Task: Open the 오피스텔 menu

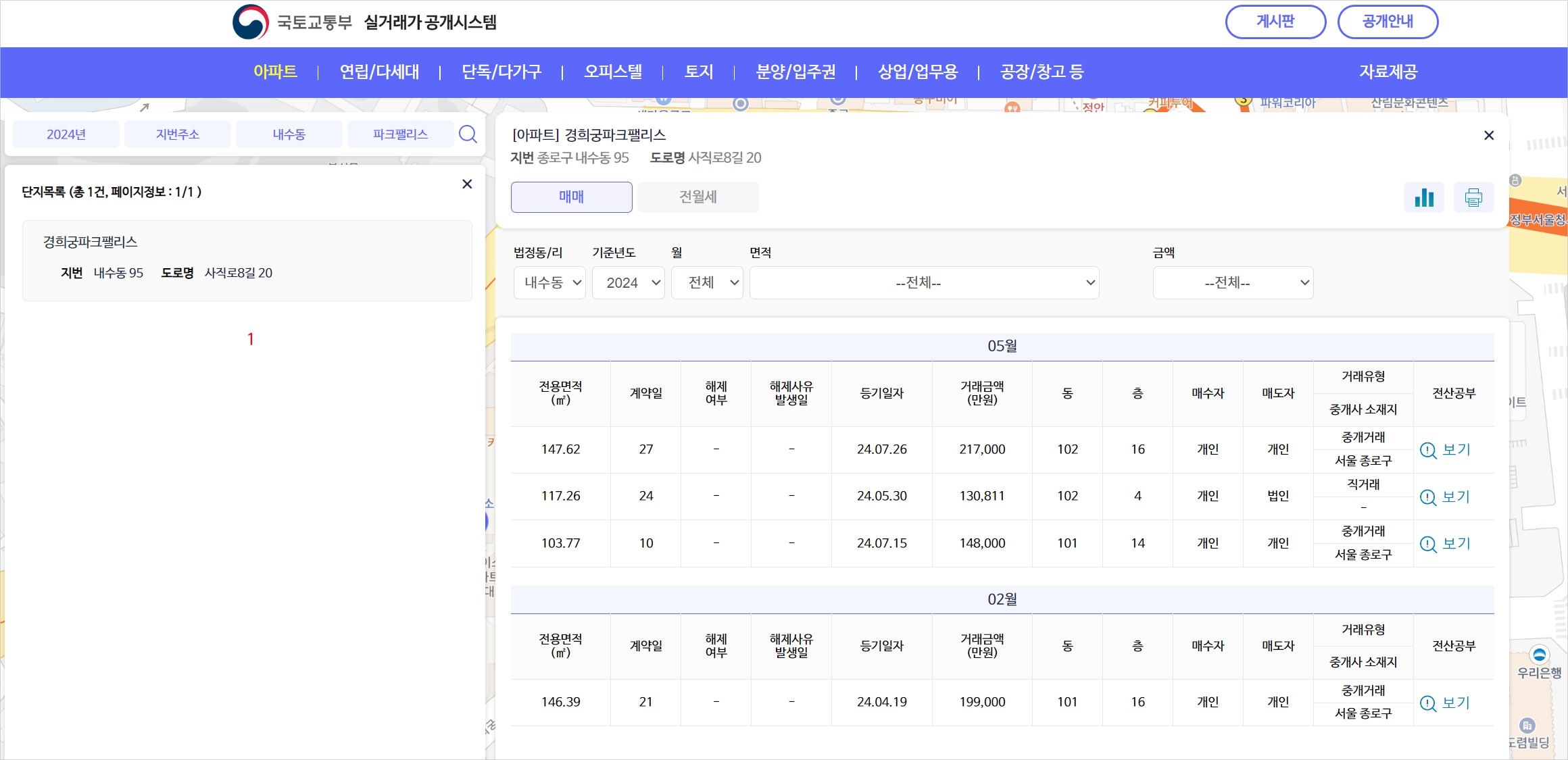Action: (x=613, y=72)
